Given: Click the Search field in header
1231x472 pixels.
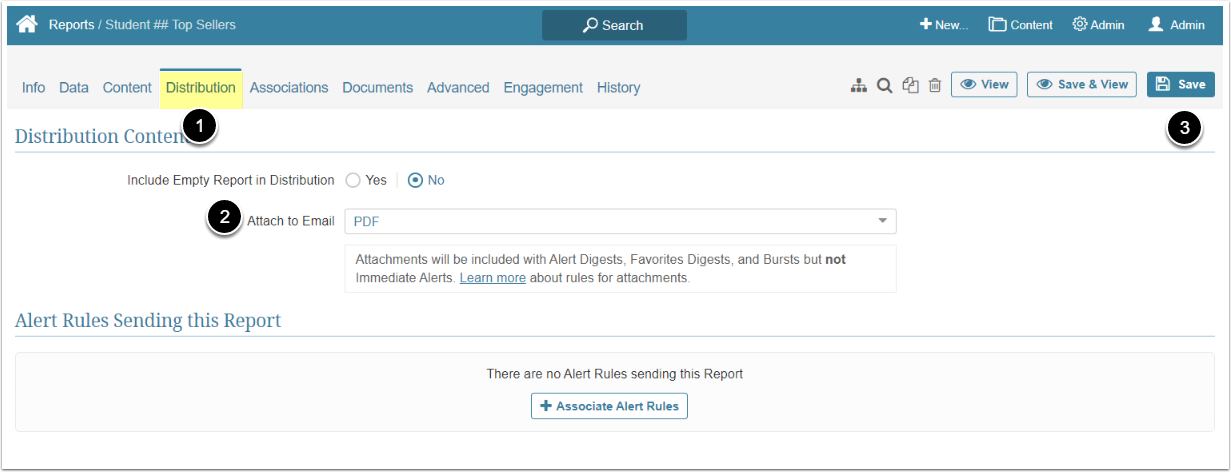Looking at the screenshot, I should [614, 25].
